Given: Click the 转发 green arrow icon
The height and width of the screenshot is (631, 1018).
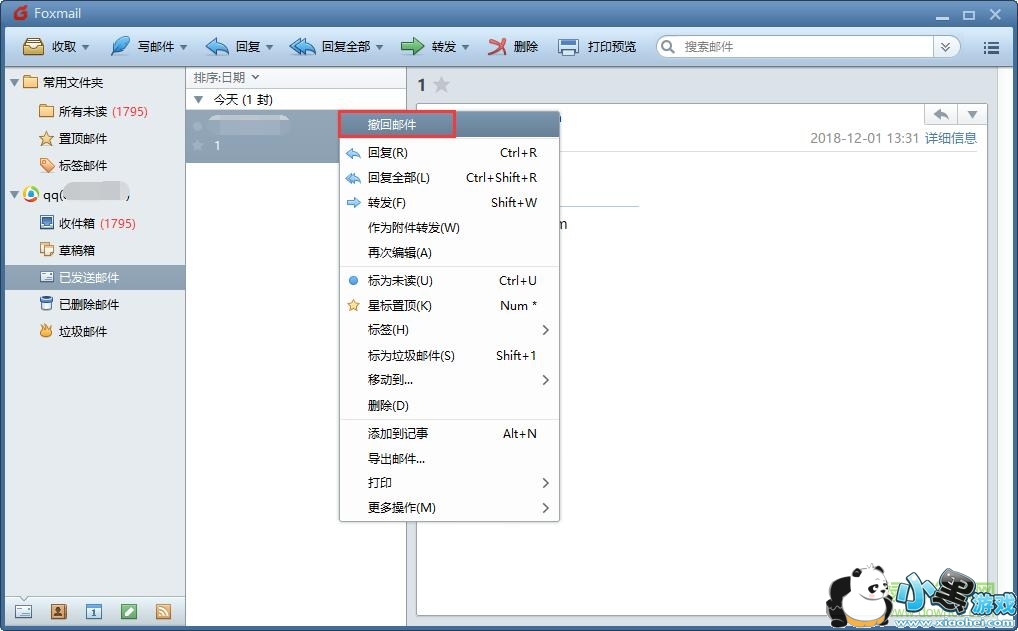Looking at the screenshot, I should [x=412, y=47].
